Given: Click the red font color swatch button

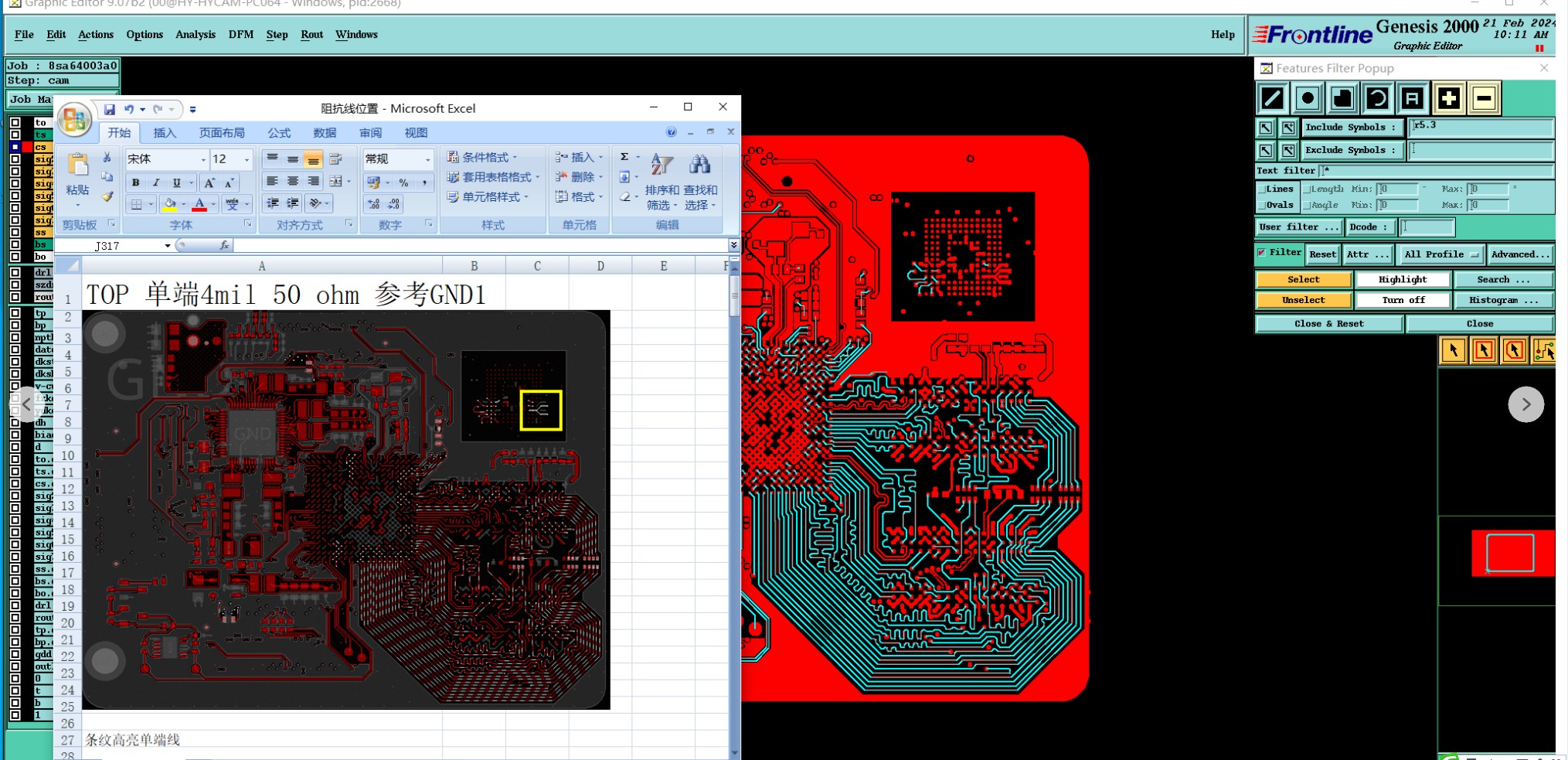Looking at the screenshot, I should coord(199,205).
